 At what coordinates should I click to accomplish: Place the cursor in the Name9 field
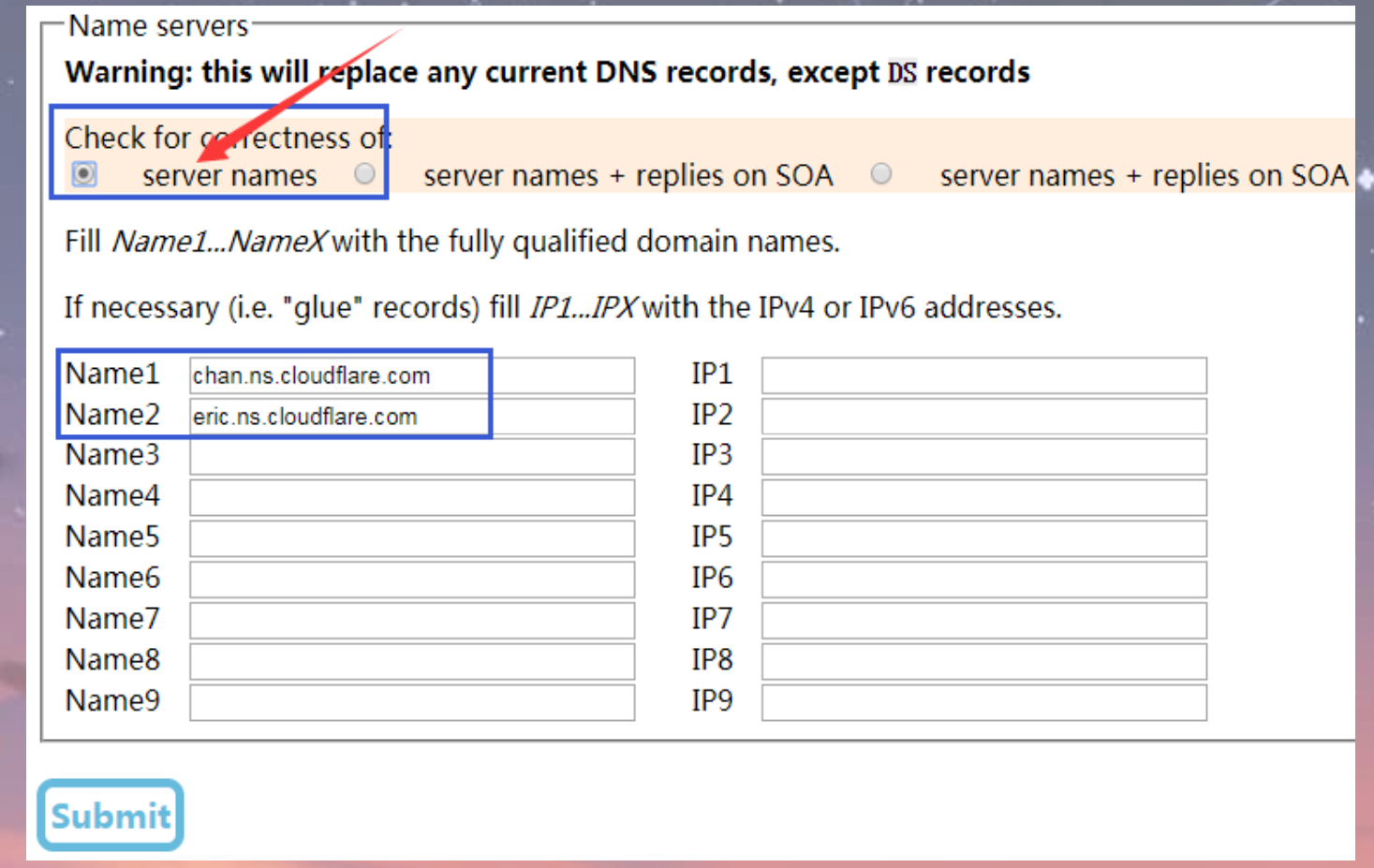pos(412,702)
